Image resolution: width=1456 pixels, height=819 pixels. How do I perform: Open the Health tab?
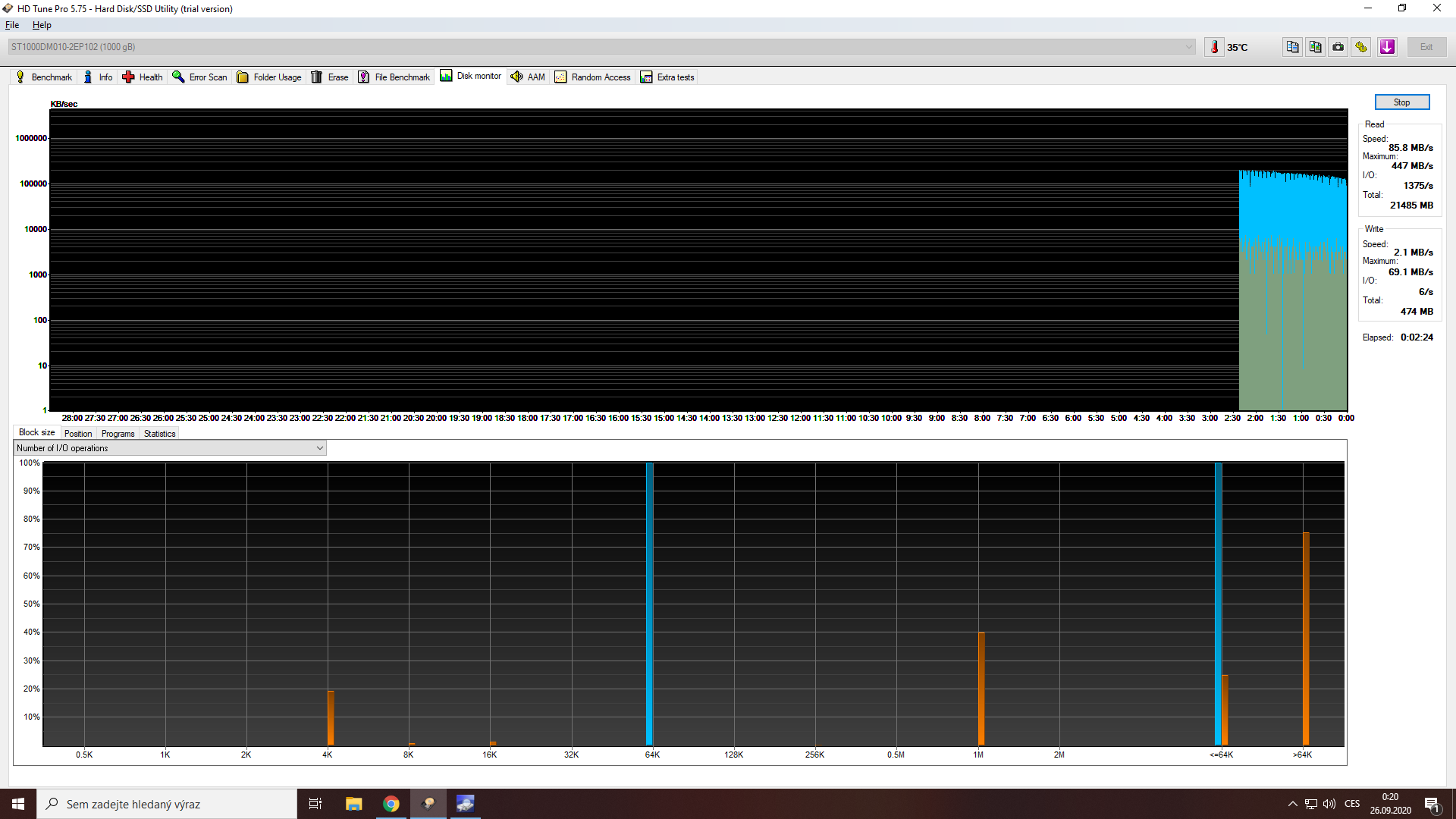point(143,77)
